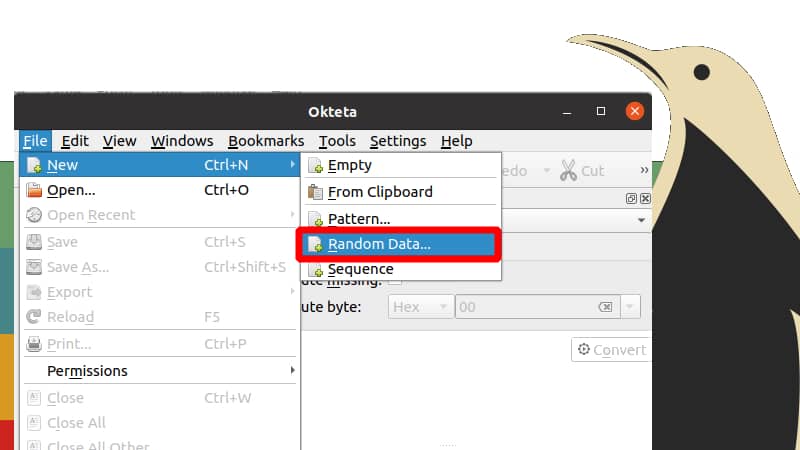Clear the substitute byte field with the clear icon
Viewport: 800px width, 450px height.
[x=606, y=307]
